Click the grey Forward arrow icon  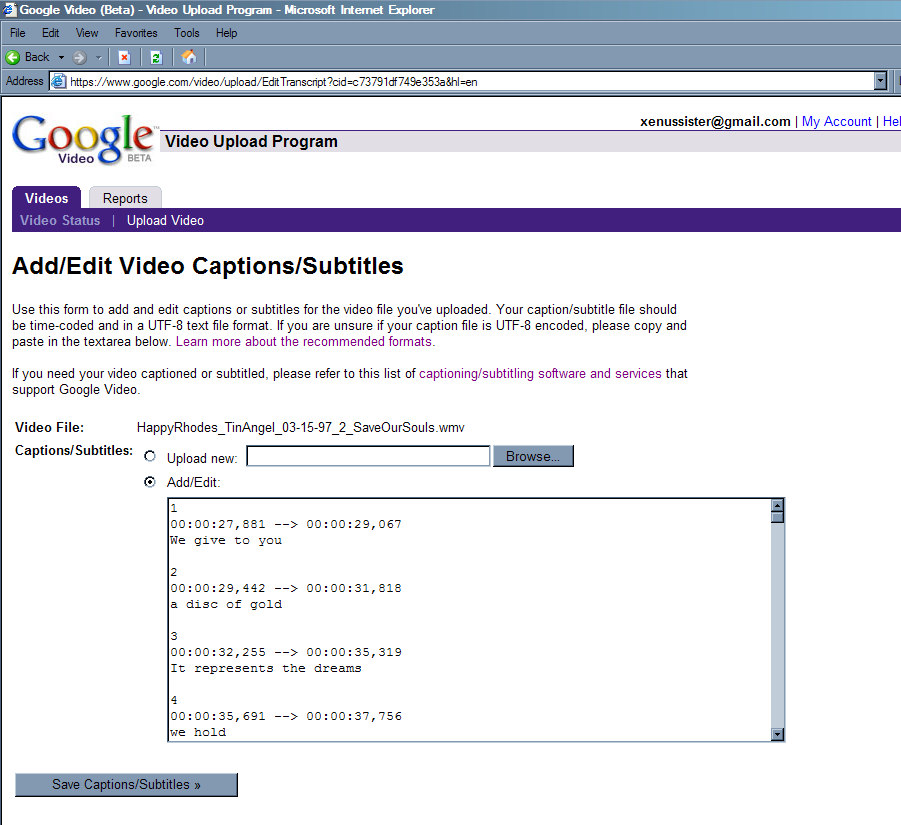[x=79, y=57]
